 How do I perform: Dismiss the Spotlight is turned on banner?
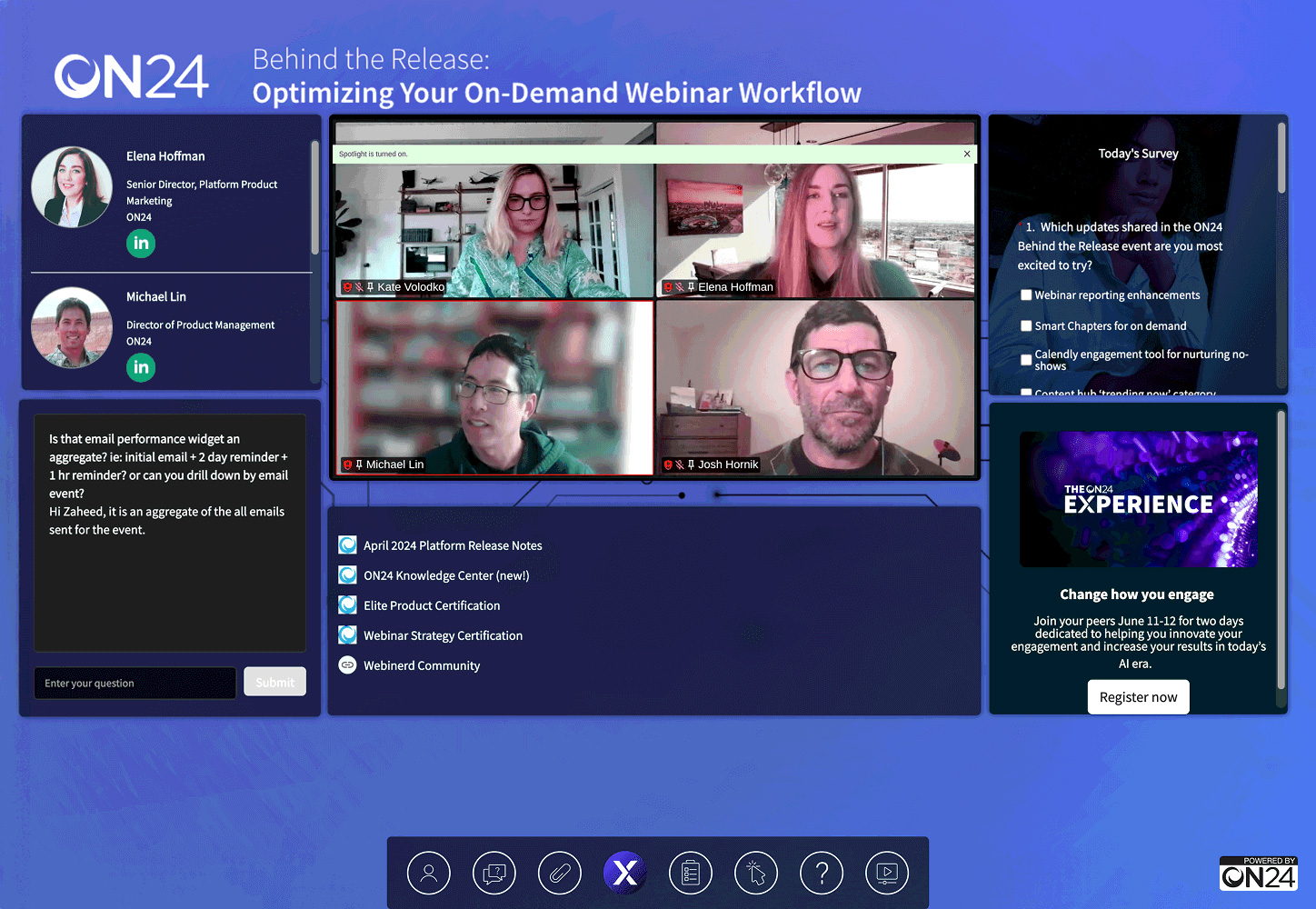tap(967, 154)
